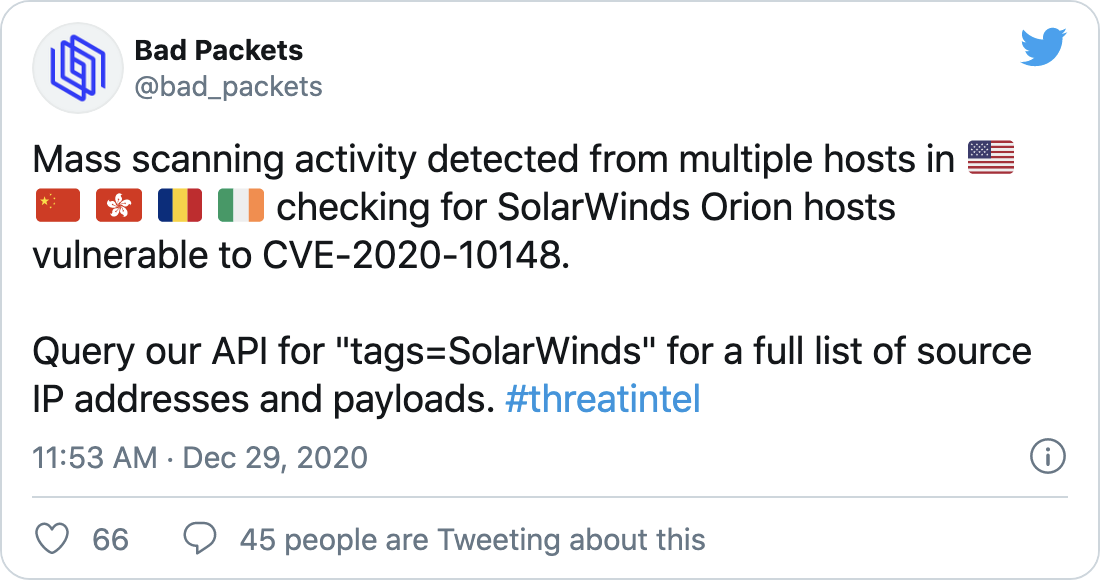Click the CVE-2020-10148 text in tweet

pos(415,255)
